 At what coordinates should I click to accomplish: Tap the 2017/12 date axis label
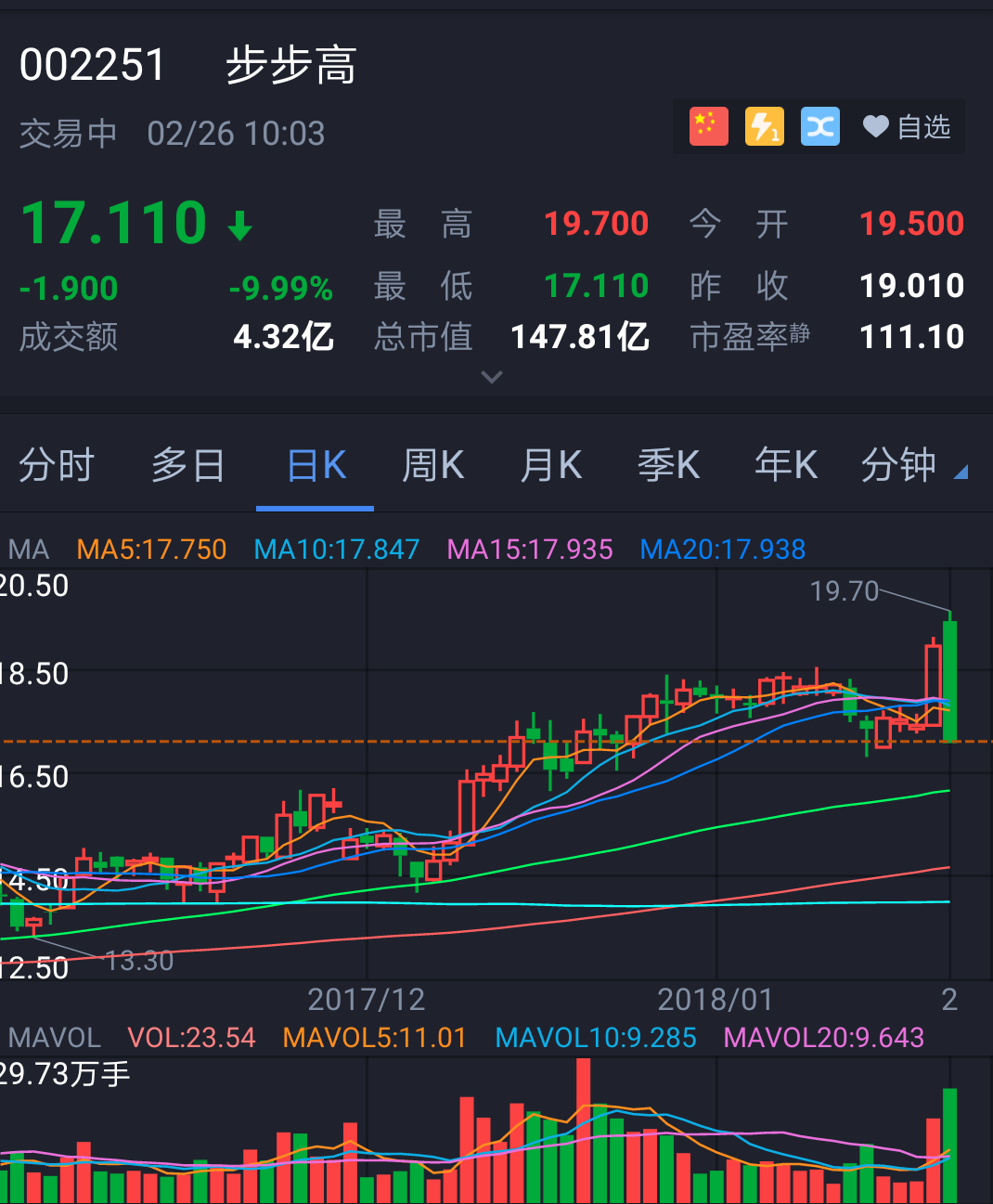point(366,1000)
